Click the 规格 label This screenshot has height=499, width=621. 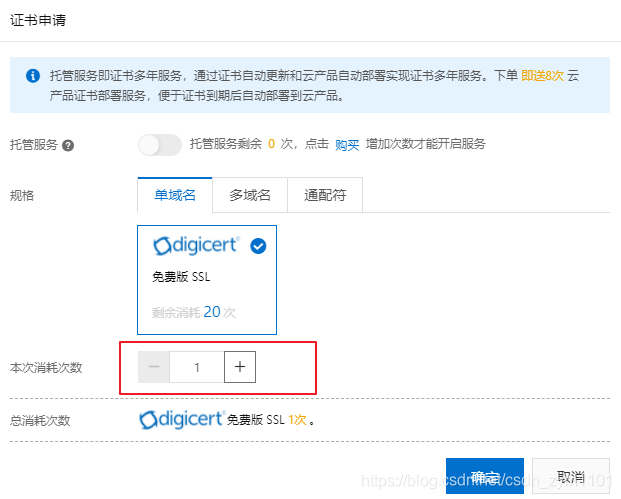click(22, 196)
